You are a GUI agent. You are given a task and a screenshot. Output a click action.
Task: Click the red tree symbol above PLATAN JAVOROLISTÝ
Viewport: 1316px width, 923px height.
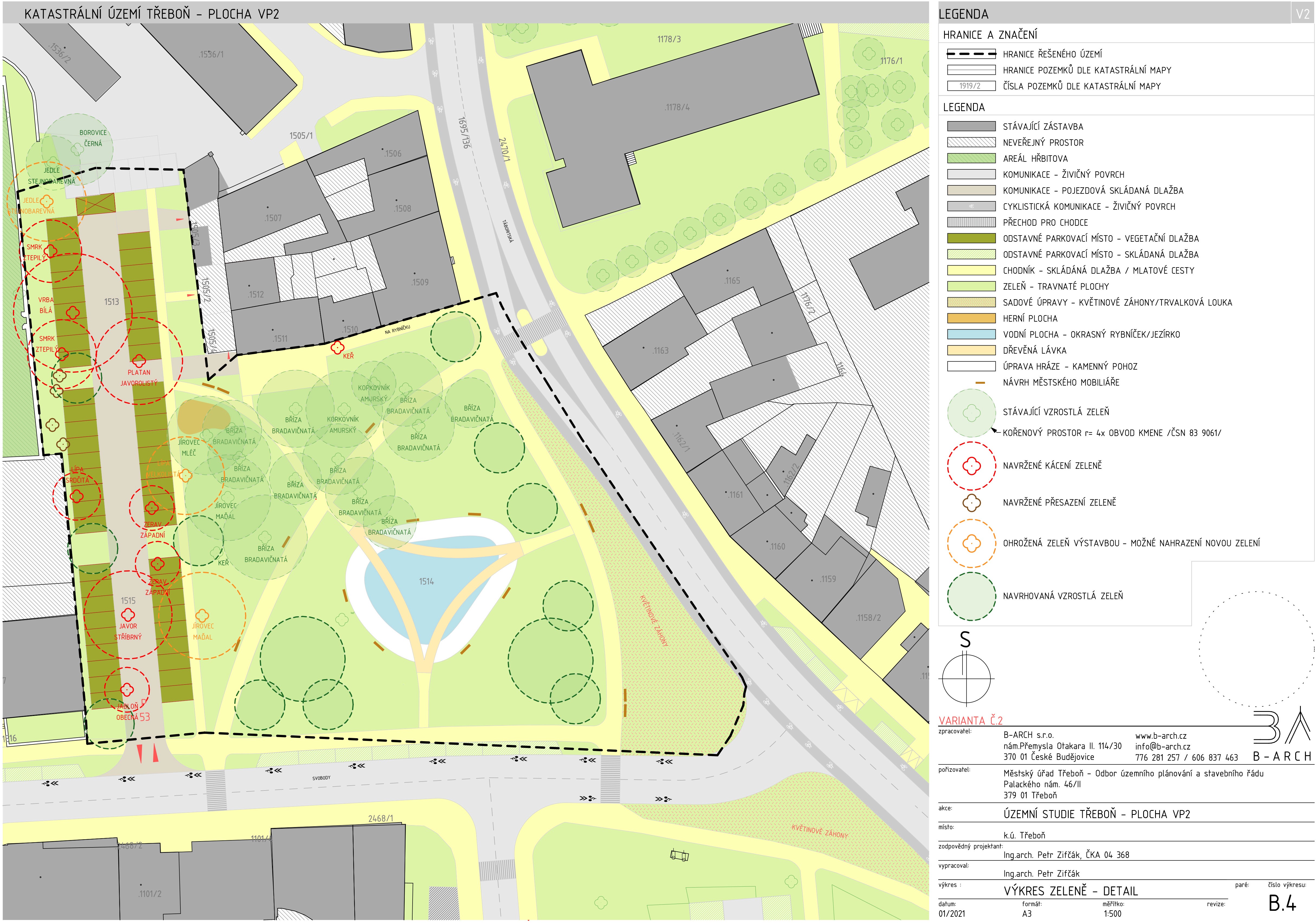coord(139,361)
